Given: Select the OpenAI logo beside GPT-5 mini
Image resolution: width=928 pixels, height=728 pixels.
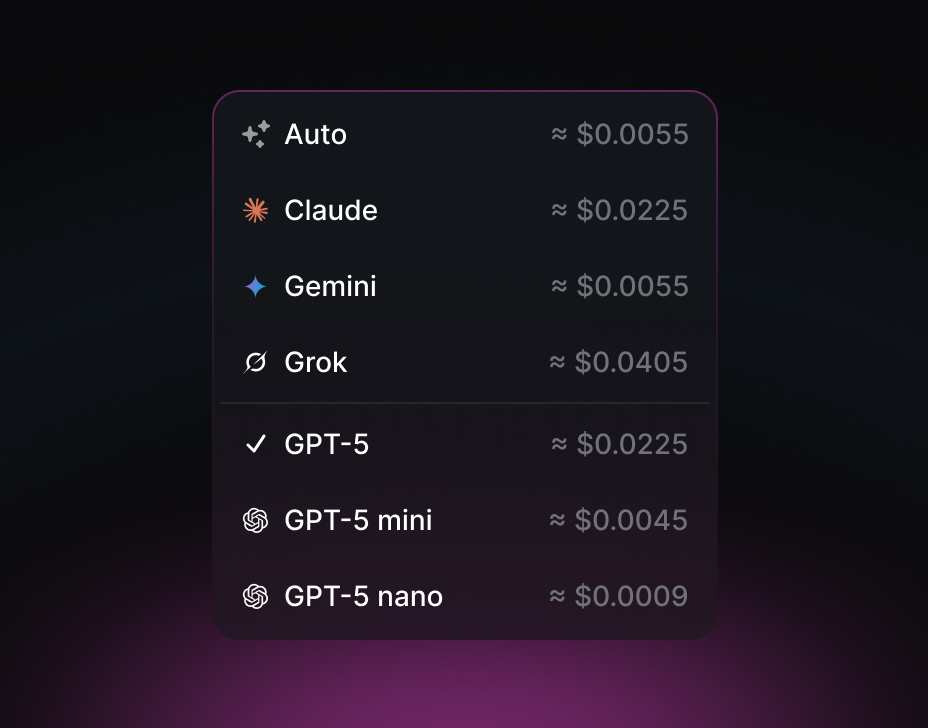Looking at the screenshot, I should 255,520.
